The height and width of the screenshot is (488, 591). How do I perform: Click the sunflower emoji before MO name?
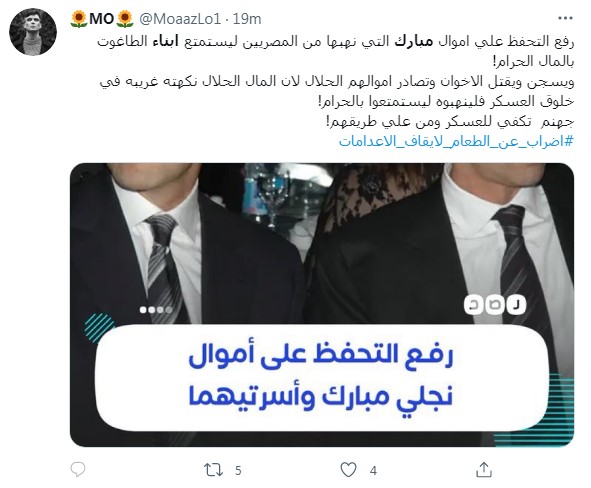[79, 19]
